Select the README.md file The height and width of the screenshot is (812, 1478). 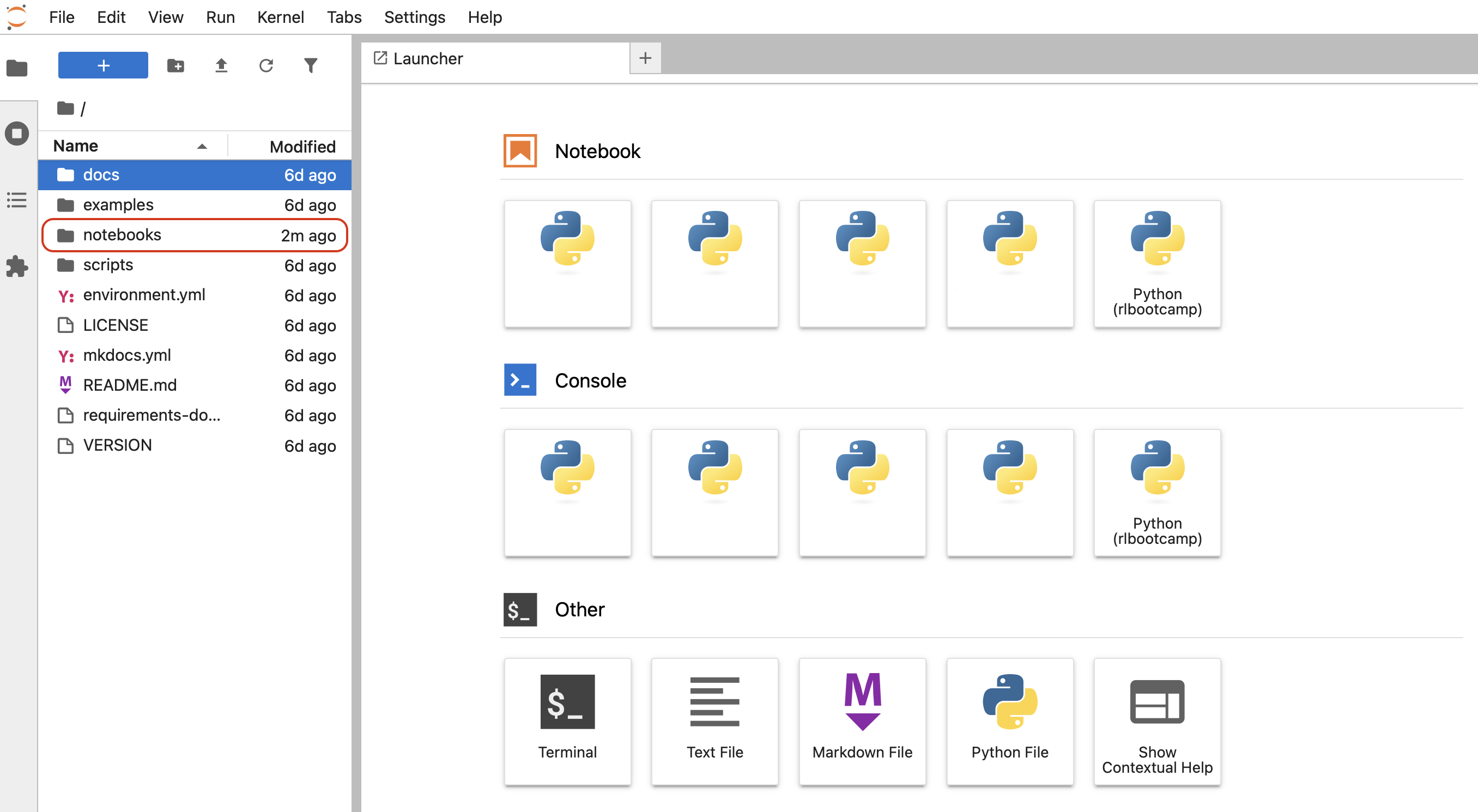195,385
